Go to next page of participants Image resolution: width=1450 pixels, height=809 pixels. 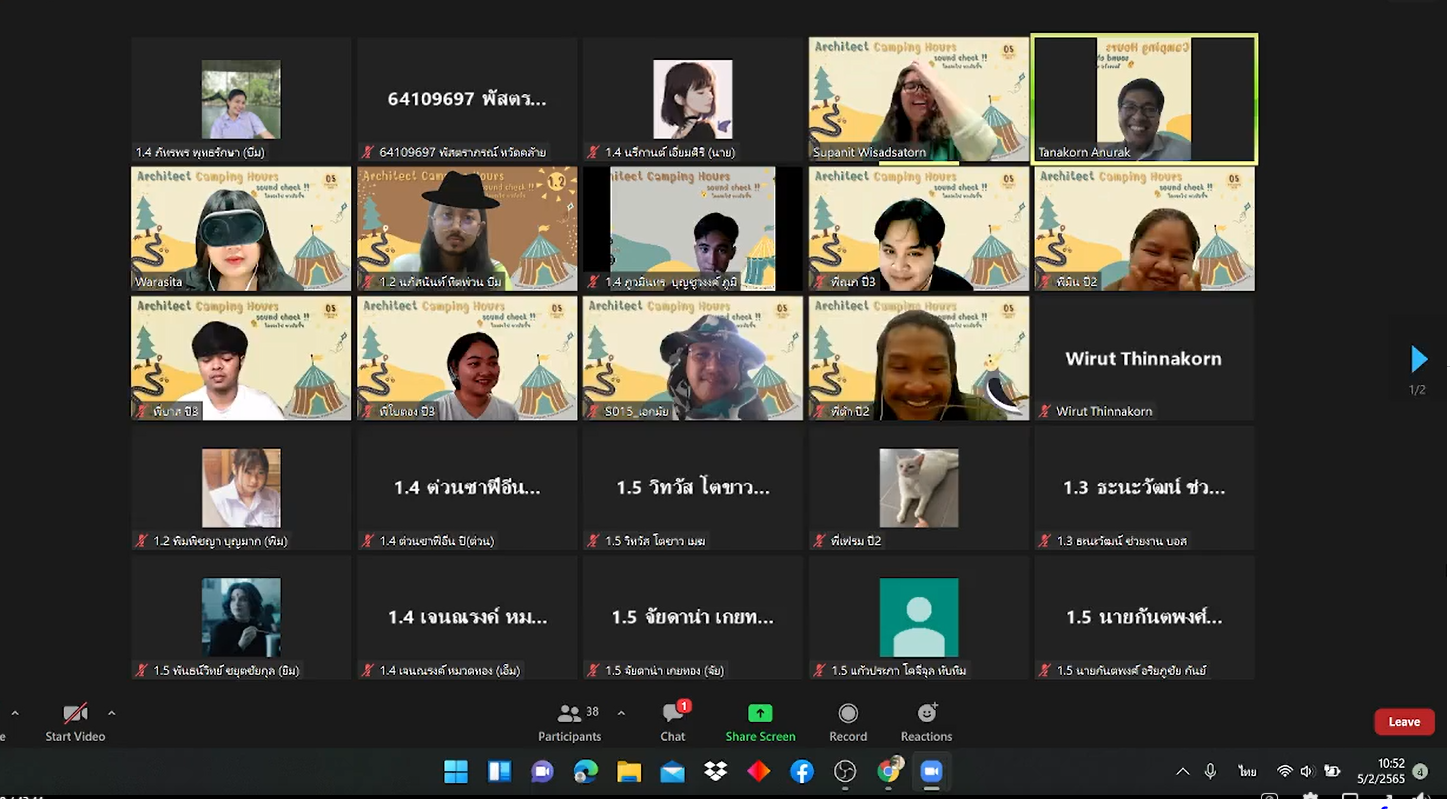click(1418, 359)
